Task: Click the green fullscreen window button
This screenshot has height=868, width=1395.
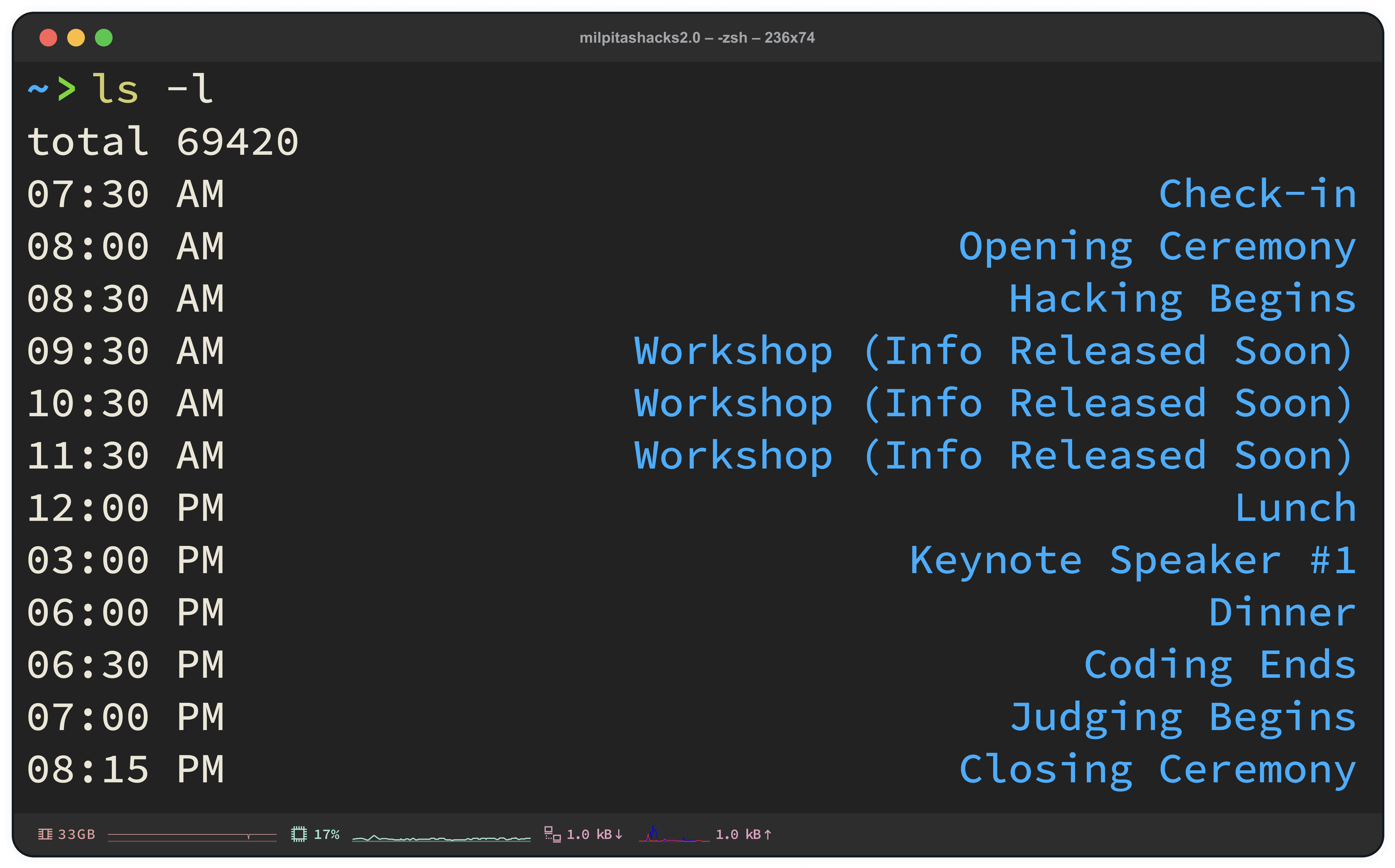Action: (x=104, y=38)
